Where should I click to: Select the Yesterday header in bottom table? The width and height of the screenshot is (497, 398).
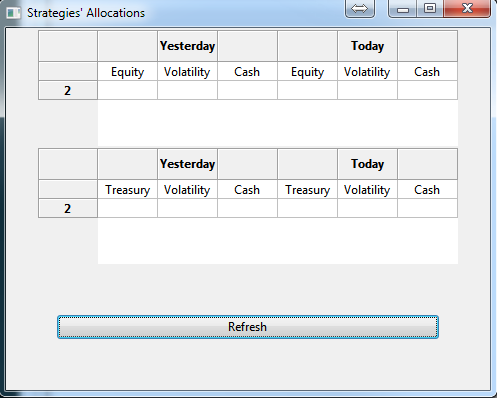(187, 164)
